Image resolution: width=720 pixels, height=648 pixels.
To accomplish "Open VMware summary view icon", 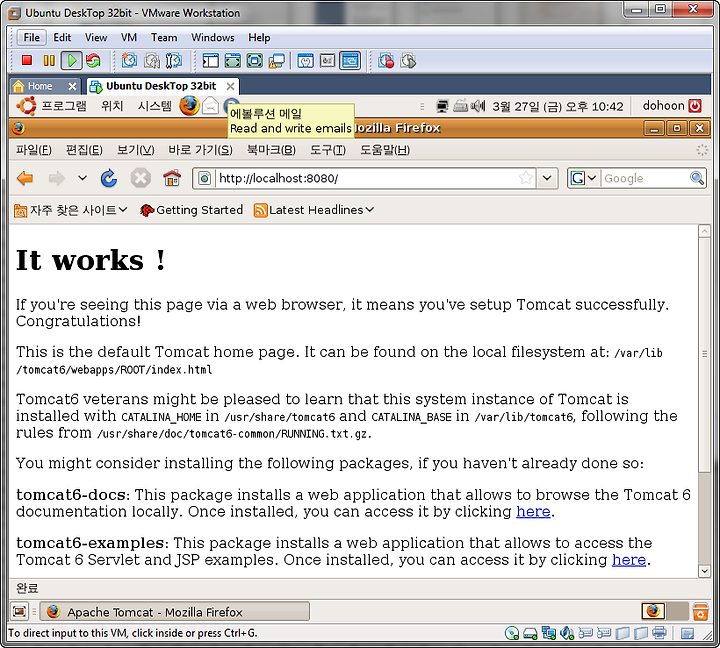I will click(x=305, y=61).
